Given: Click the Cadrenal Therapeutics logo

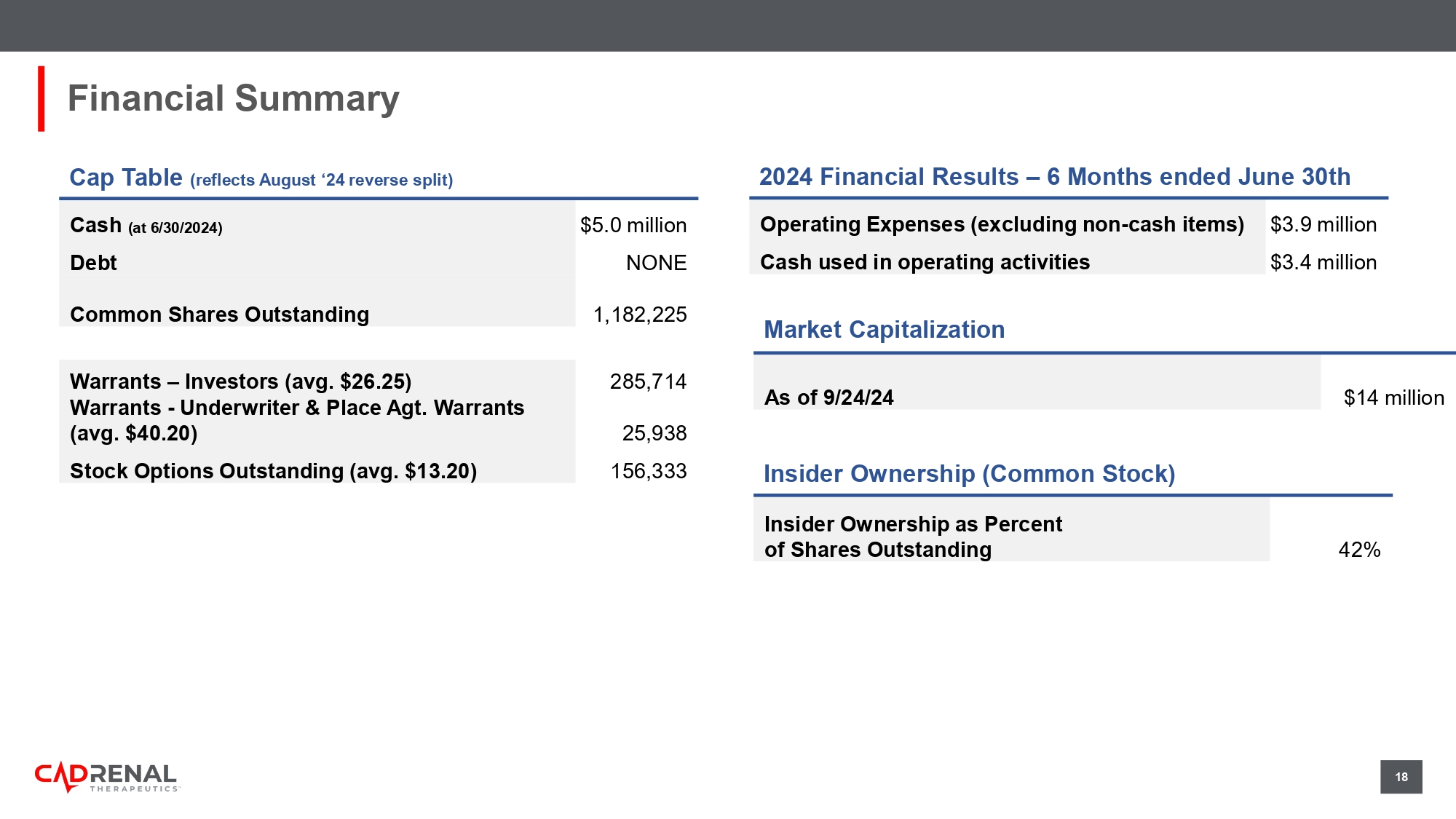Looking at the screenshot, I should (107, 778).
